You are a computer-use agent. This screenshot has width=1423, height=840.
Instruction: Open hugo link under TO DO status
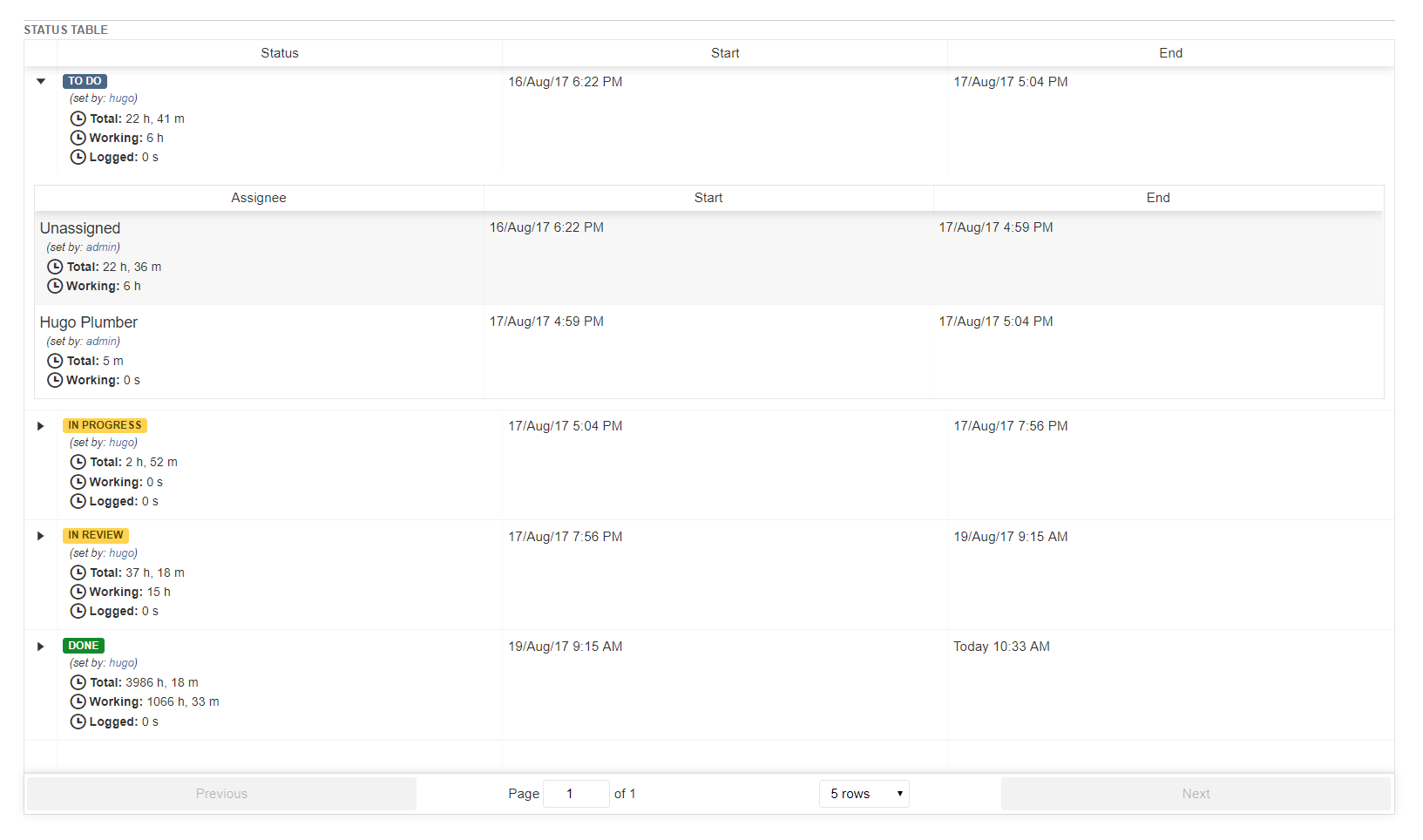point(121,98)
